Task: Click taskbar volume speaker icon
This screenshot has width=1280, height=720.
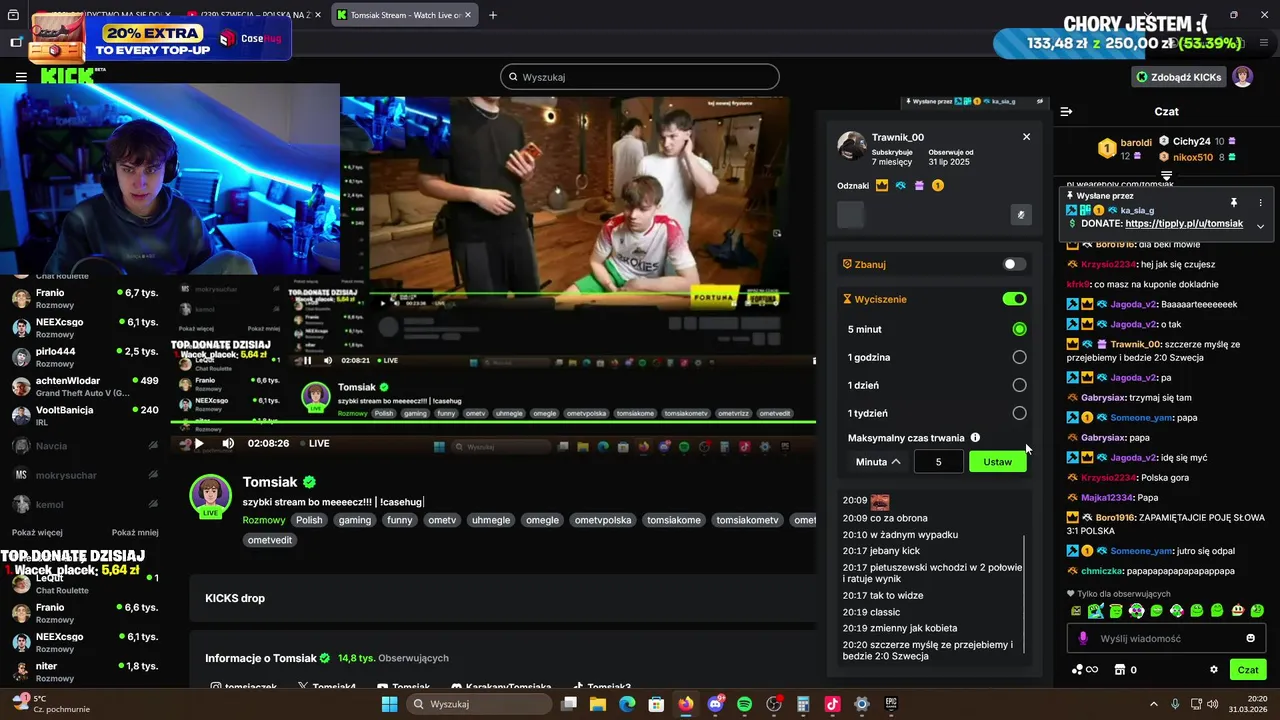Action: pyautogui.click(x=1213, y=704)
